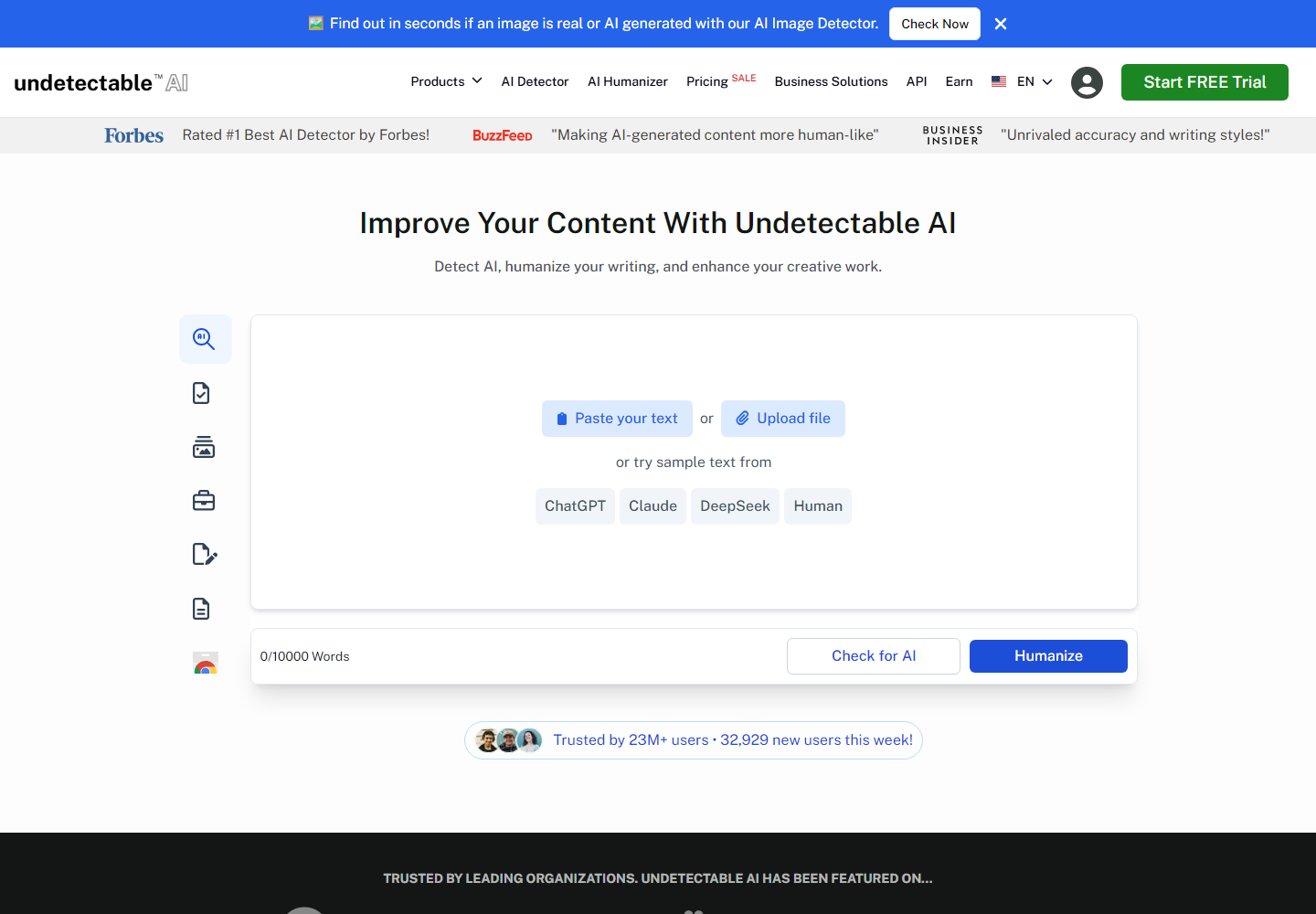The image size is (1316, 914).
Task: Click the trusted users avatars group
Action: pyautogui.click(x=509, y=740)
